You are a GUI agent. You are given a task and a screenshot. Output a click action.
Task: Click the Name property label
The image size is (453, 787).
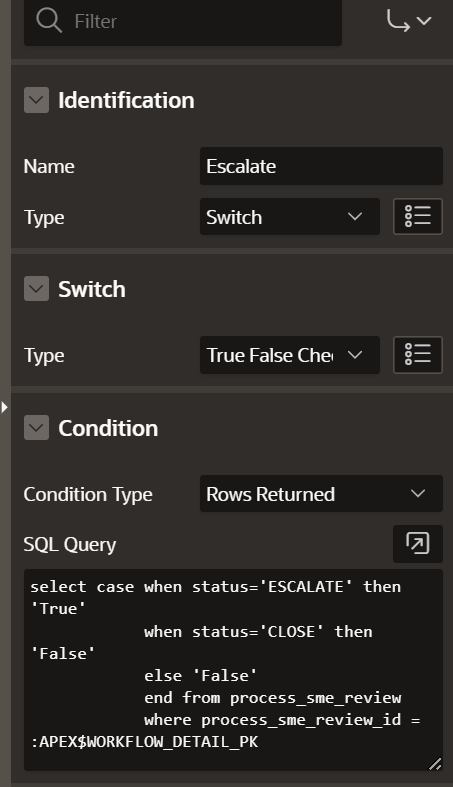point(49,166)
